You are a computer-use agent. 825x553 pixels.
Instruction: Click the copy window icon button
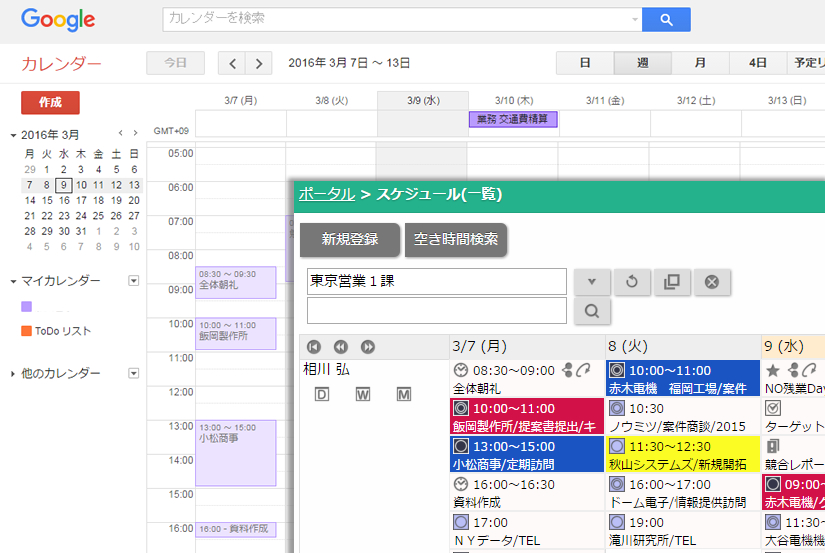click(672, 281)
